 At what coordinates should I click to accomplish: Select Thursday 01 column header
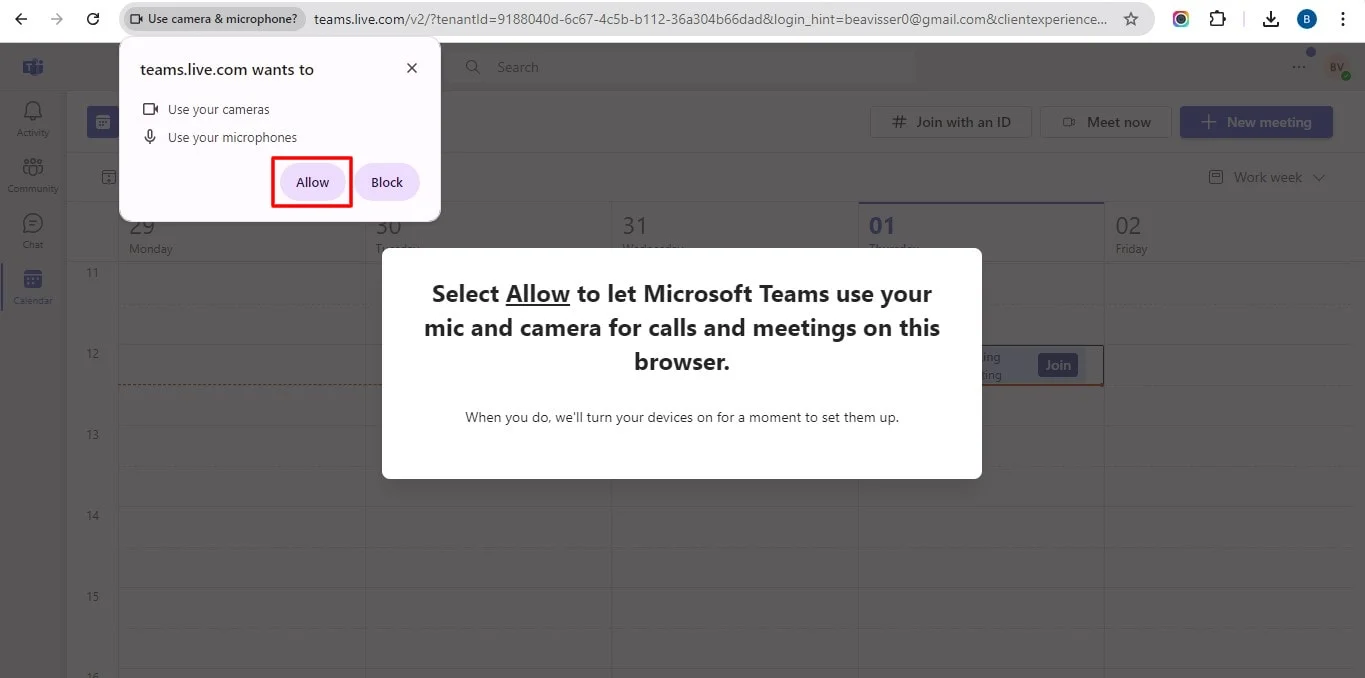[981, 234]
